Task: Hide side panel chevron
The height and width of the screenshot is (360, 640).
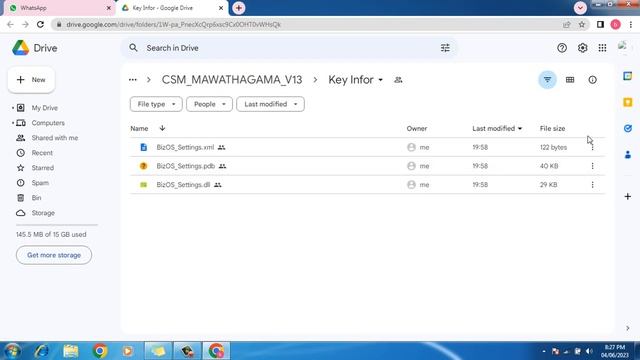Action: tap(628, 328)
